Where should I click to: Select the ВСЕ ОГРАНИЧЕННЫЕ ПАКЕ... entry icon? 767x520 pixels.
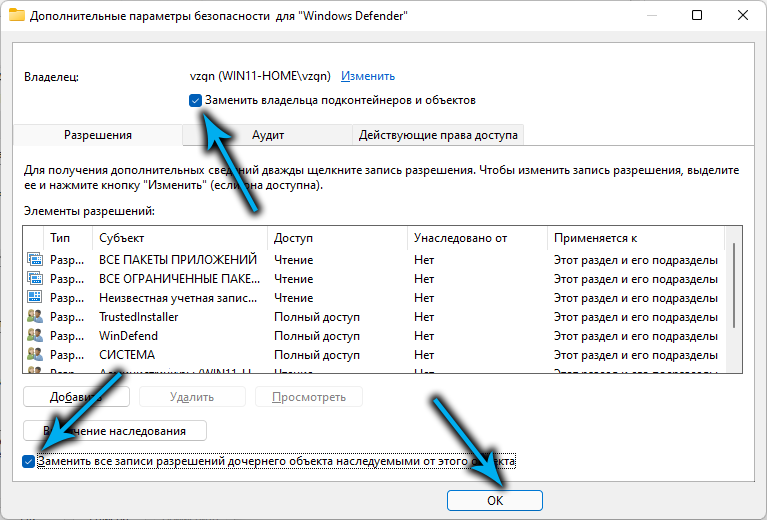34,279
